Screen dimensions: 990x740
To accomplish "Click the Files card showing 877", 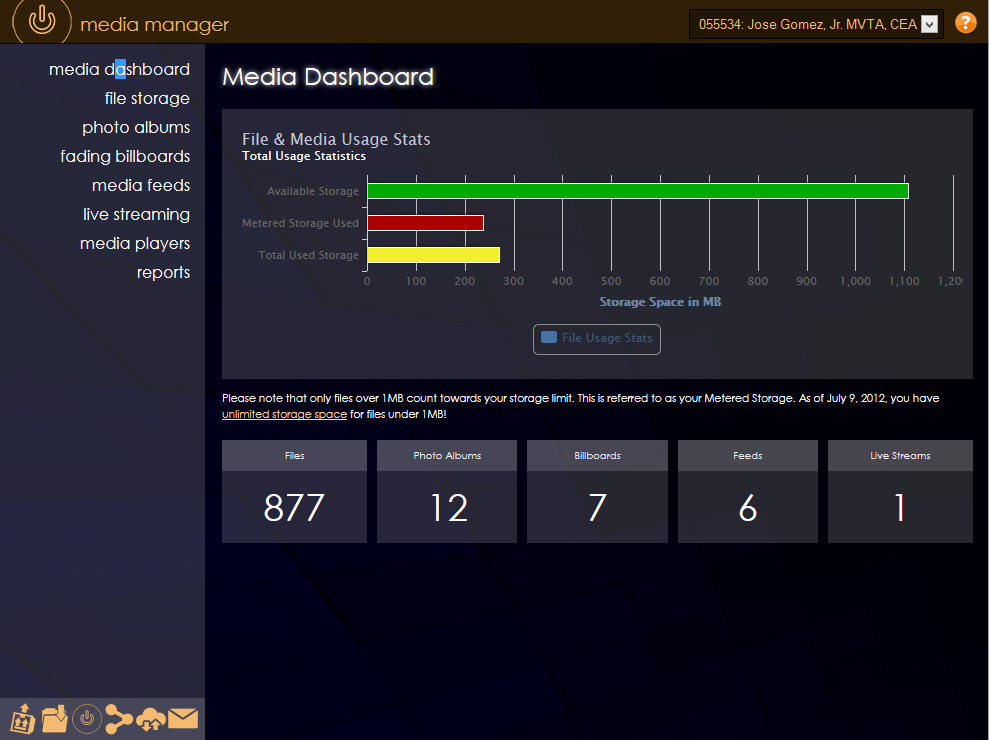I will coord(294,491).
